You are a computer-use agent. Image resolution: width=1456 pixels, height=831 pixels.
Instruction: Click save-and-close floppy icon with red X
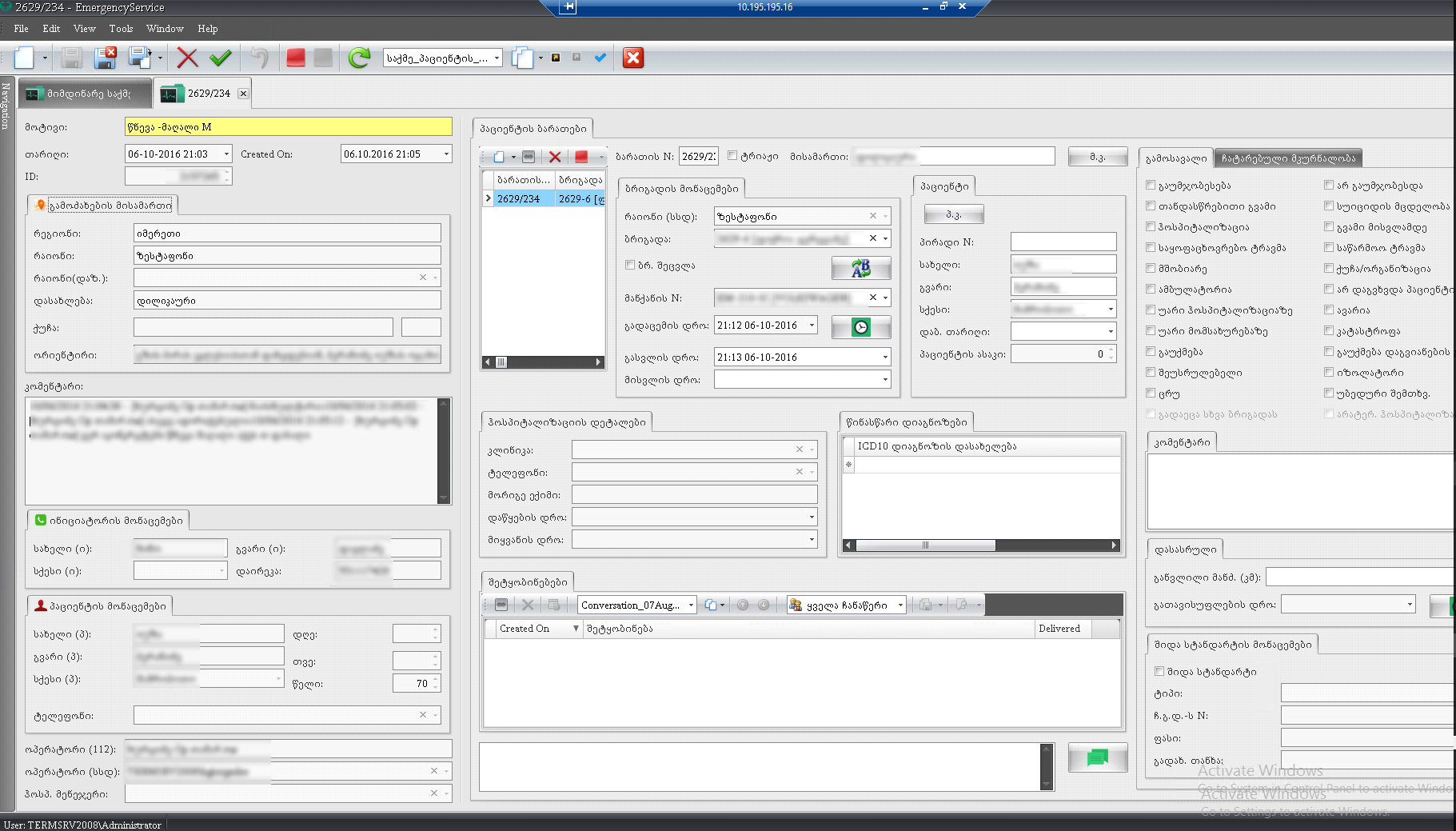106,58
